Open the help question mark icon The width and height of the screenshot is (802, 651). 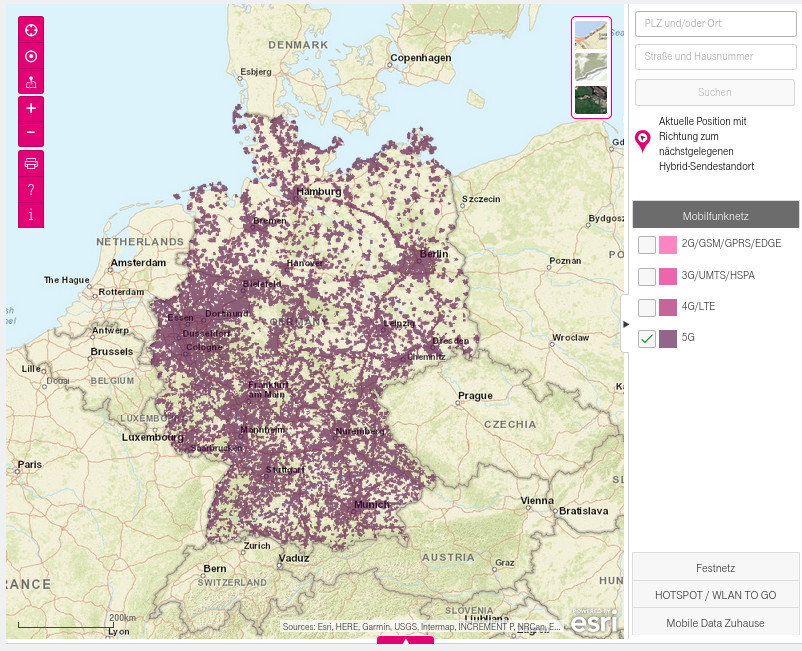(30, 190)
